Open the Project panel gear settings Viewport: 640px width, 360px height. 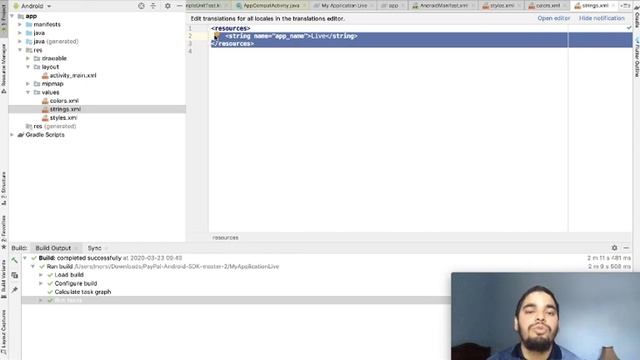click(168, 6)
